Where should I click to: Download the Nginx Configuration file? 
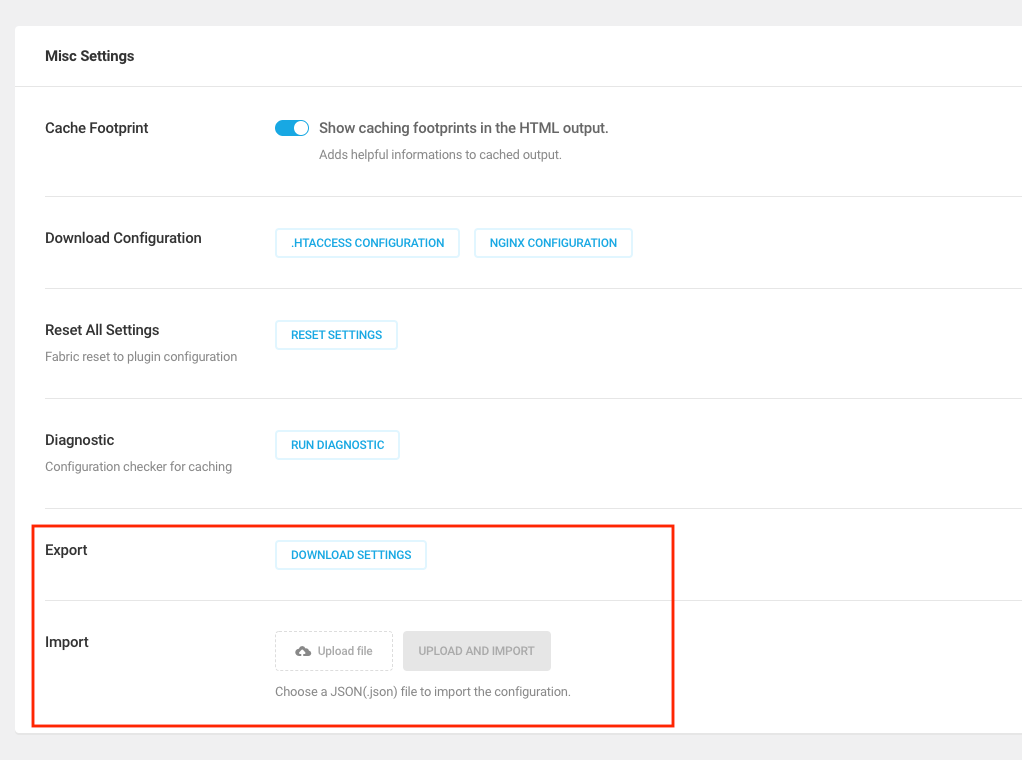tap(553, 242)
